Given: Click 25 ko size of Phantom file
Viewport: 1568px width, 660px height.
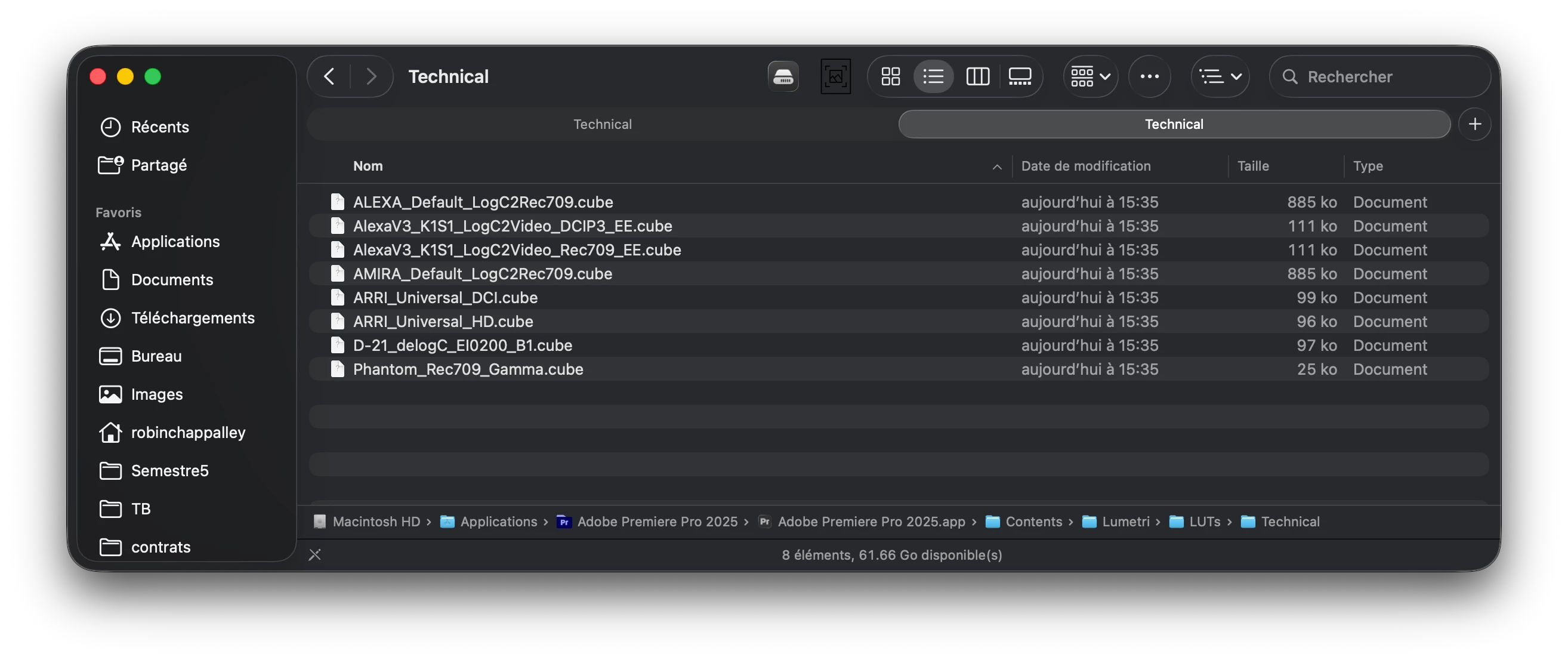Looking at the screenshot, I should point(1317,369).
